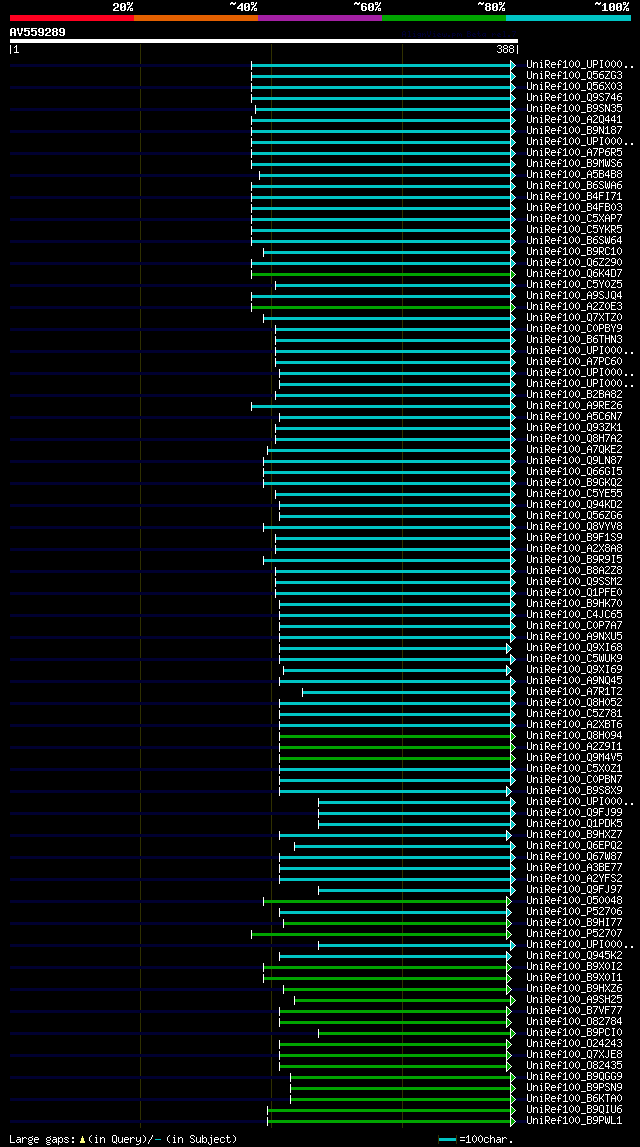
Task: Select hit label UniRef100_A7P6R5
Action: 574,152
